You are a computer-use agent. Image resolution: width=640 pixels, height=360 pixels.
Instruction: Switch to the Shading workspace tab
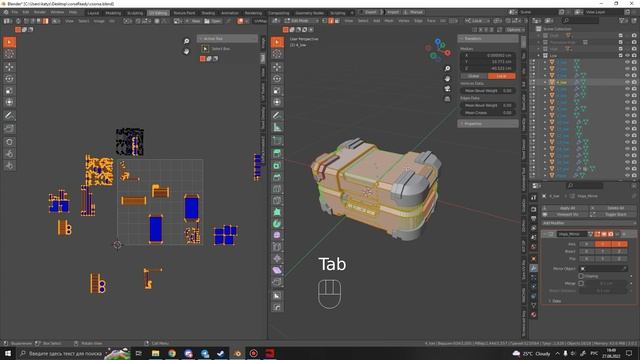point(208,13)
